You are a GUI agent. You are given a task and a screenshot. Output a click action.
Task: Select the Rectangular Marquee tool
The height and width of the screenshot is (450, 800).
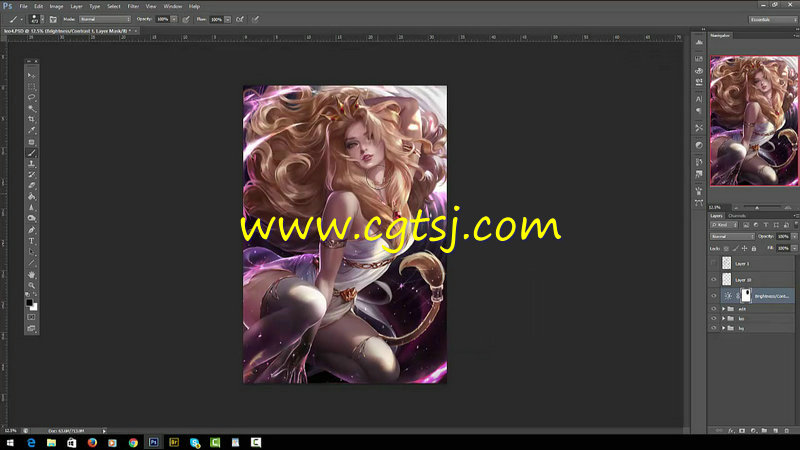point(32,86)
